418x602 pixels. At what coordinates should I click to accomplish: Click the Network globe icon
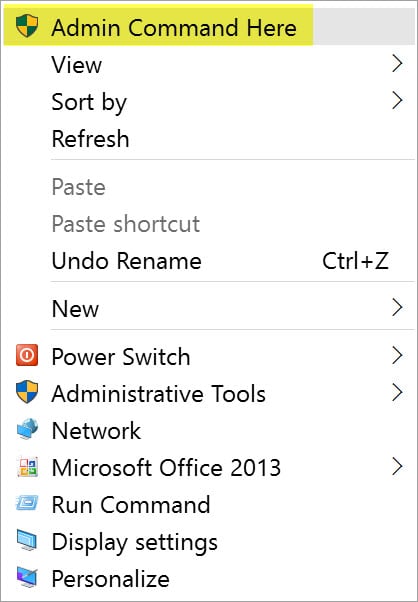coord(27,429)
